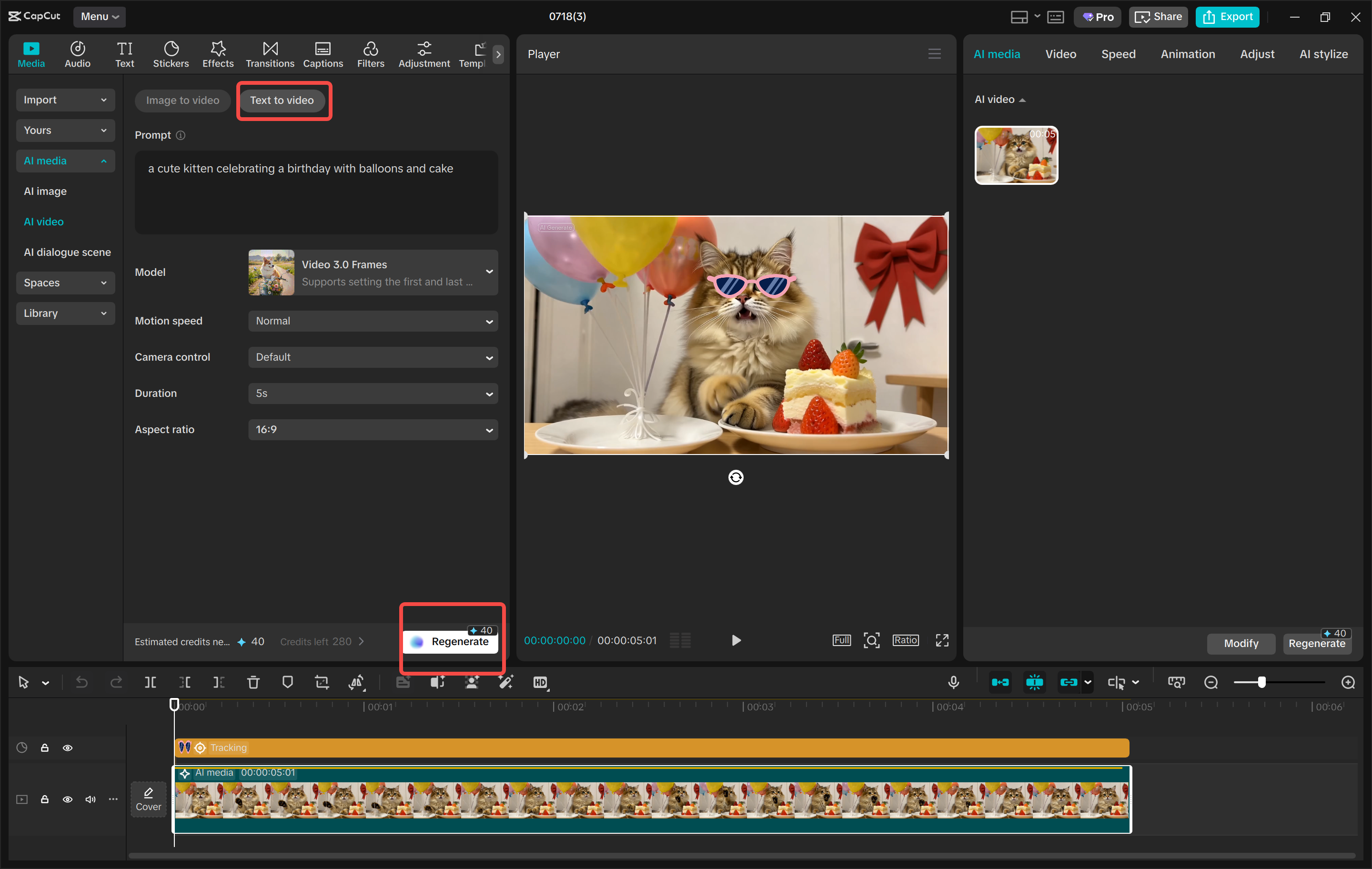Toggle linking between clips

click(1069, 681)
